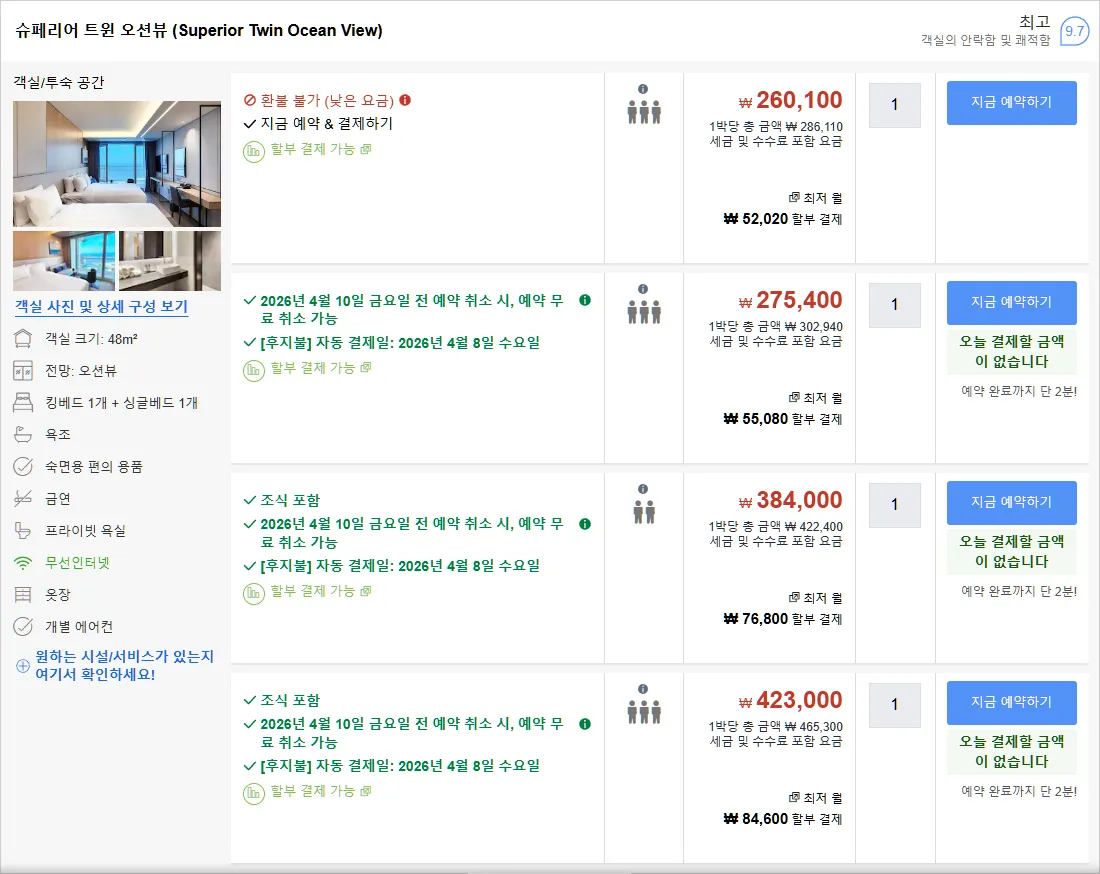Click installment chart icon in 환불 불가 offer

point(254,152)
